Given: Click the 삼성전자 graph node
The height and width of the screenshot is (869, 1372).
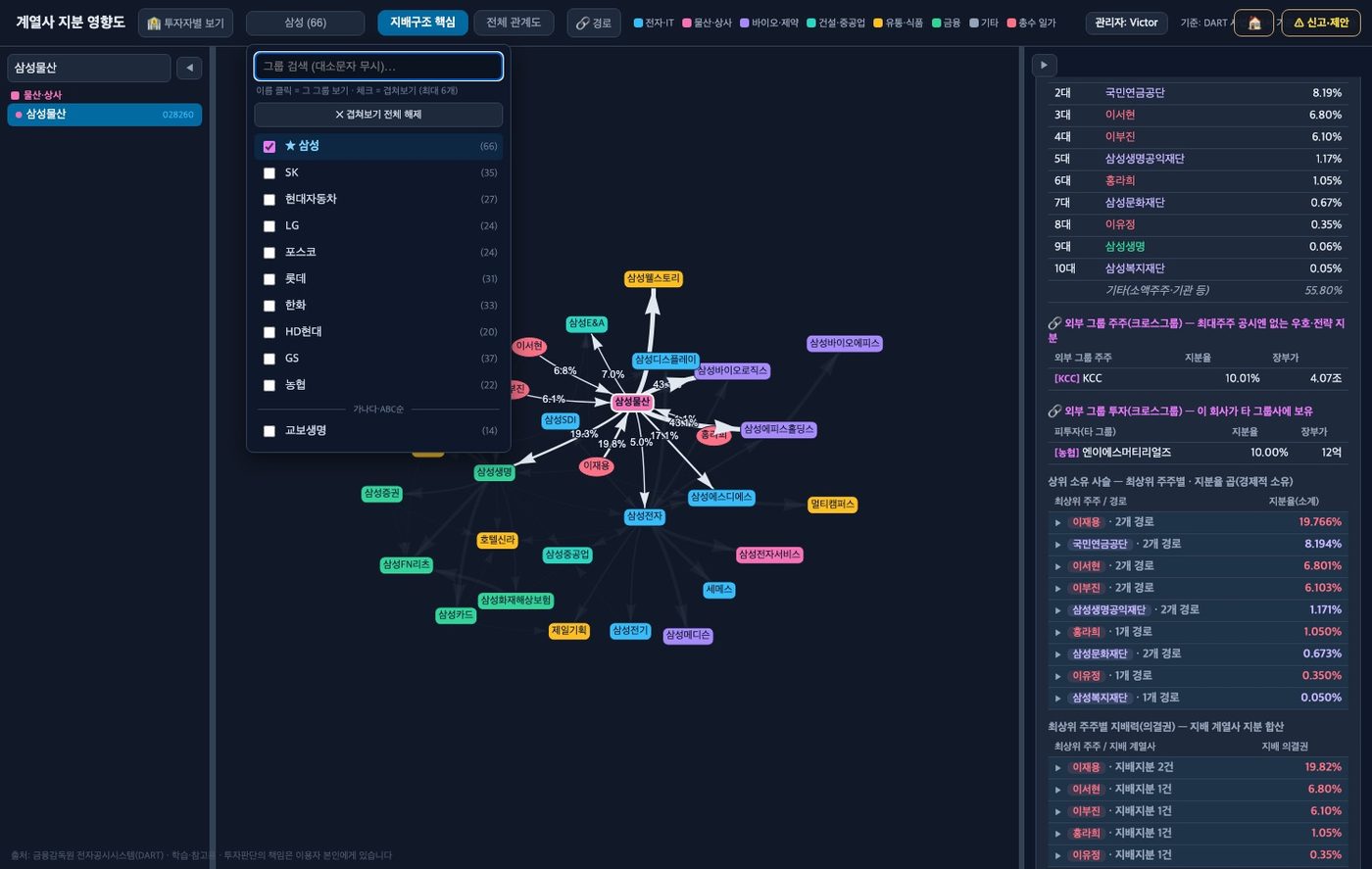Looking at the screenshot, I should [x=644, y=516].
